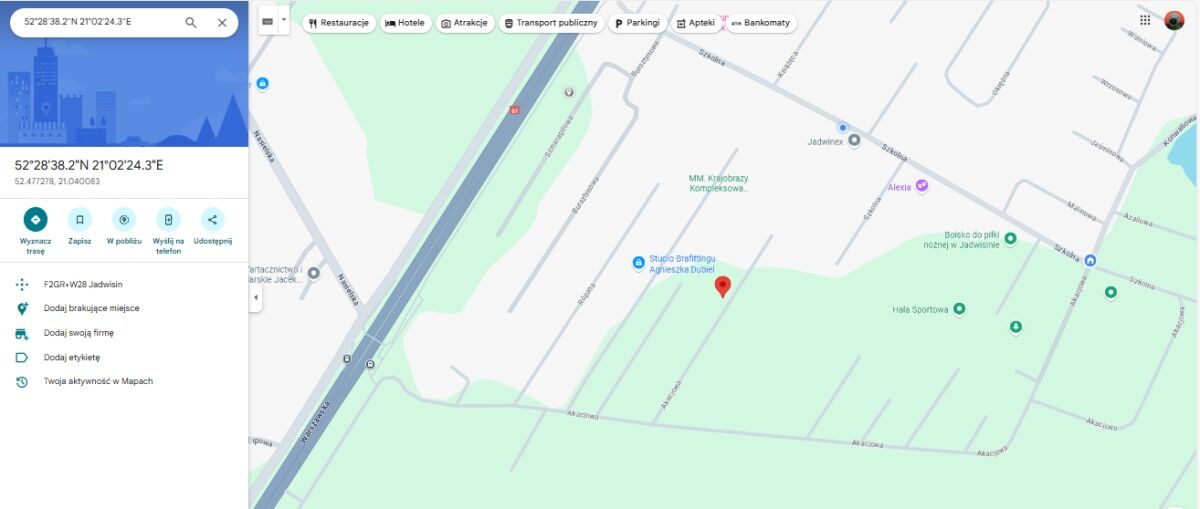Share the place with Udostępnij
This screenshot has height=509, width=1200.
click(212, 227)
